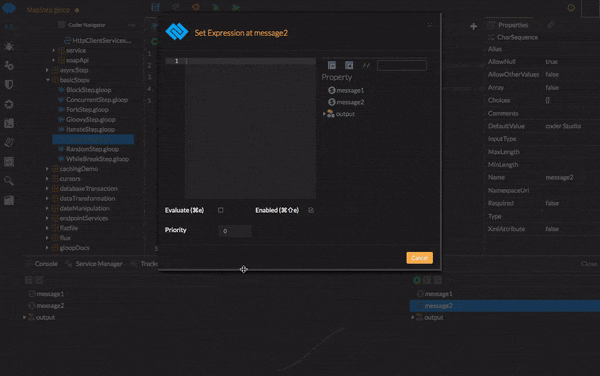This screenshot has width=600, height=376.
Task: Select the MapStep.gloop editor tab
Action: 49,10
